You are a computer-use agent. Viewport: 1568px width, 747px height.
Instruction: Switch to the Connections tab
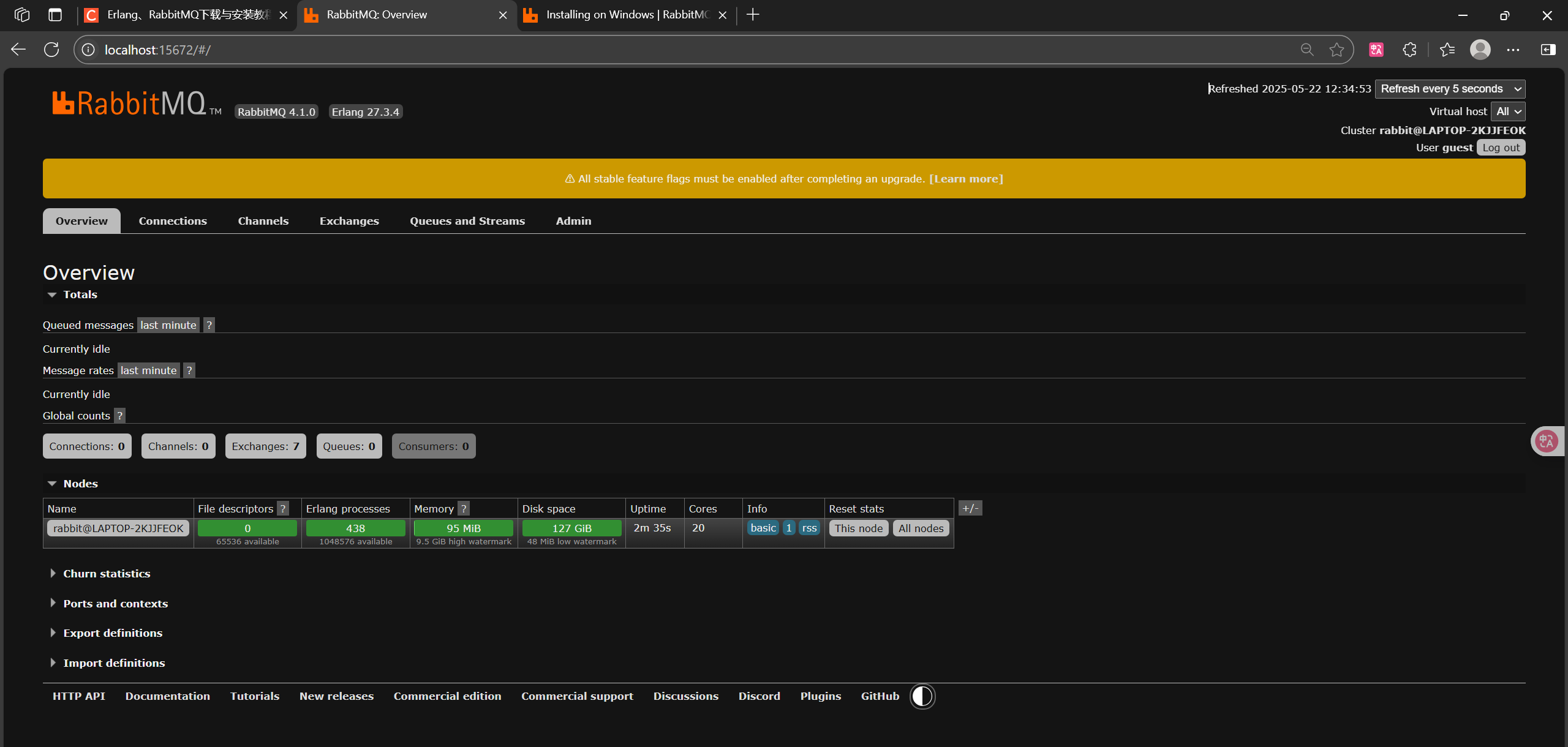(x=173, y=221)
